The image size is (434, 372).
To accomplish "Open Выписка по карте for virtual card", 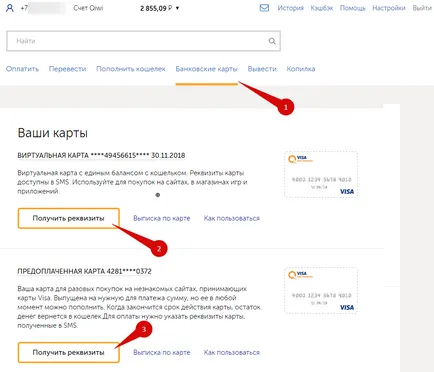I will tap(162, 218).
